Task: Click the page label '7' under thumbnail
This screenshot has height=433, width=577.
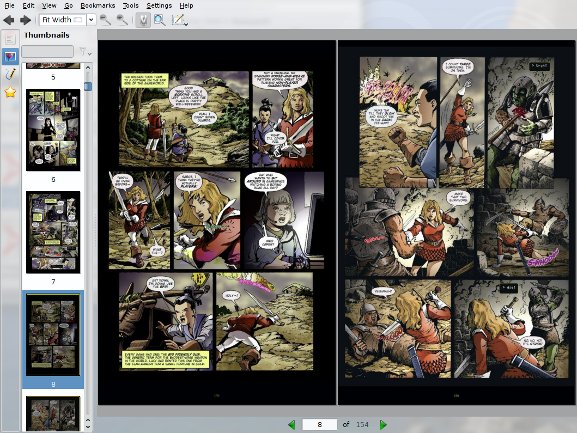Action: 53,281
